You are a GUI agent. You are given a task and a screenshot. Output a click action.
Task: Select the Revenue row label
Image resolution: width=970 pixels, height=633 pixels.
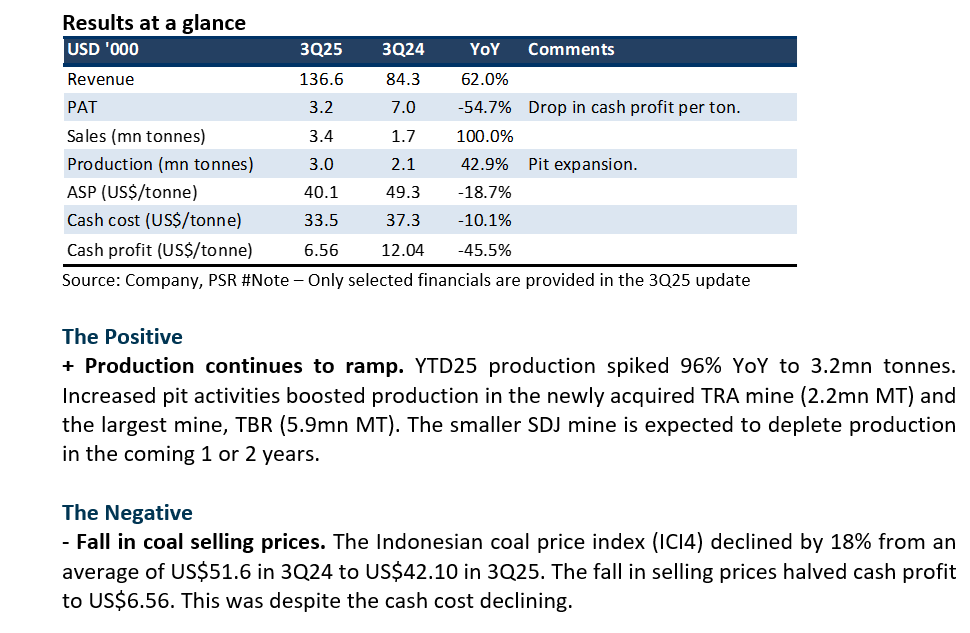click(100, 79)
